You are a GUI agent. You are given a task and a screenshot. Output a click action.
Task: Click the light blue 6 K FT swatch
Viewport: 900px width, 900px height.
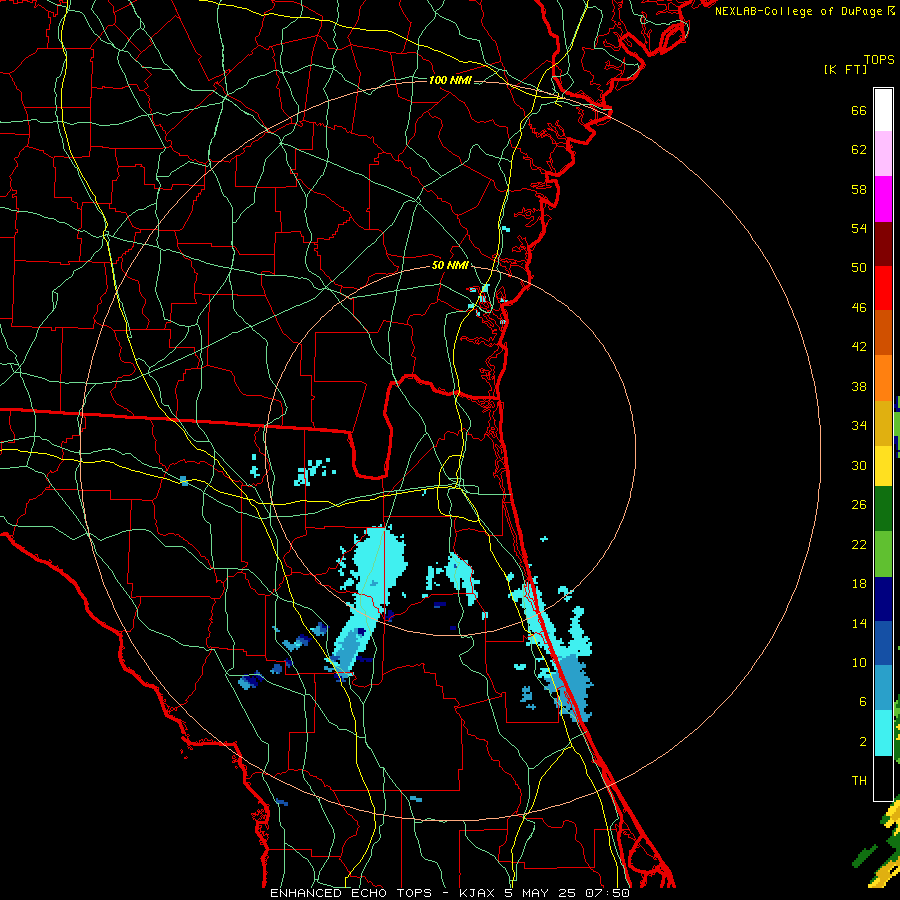pyautogui.click(x=883, y=688)
